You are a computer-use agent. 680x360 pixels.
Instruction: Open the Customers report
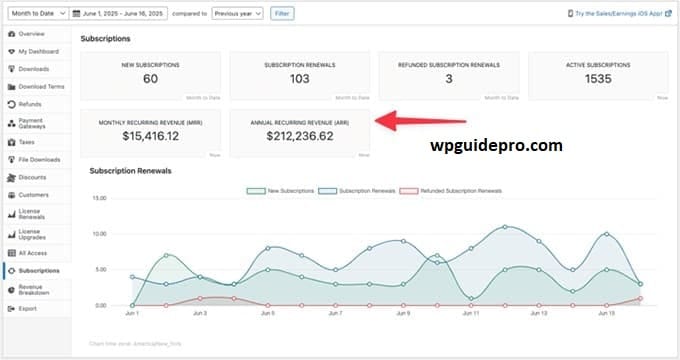coord(33,195)
